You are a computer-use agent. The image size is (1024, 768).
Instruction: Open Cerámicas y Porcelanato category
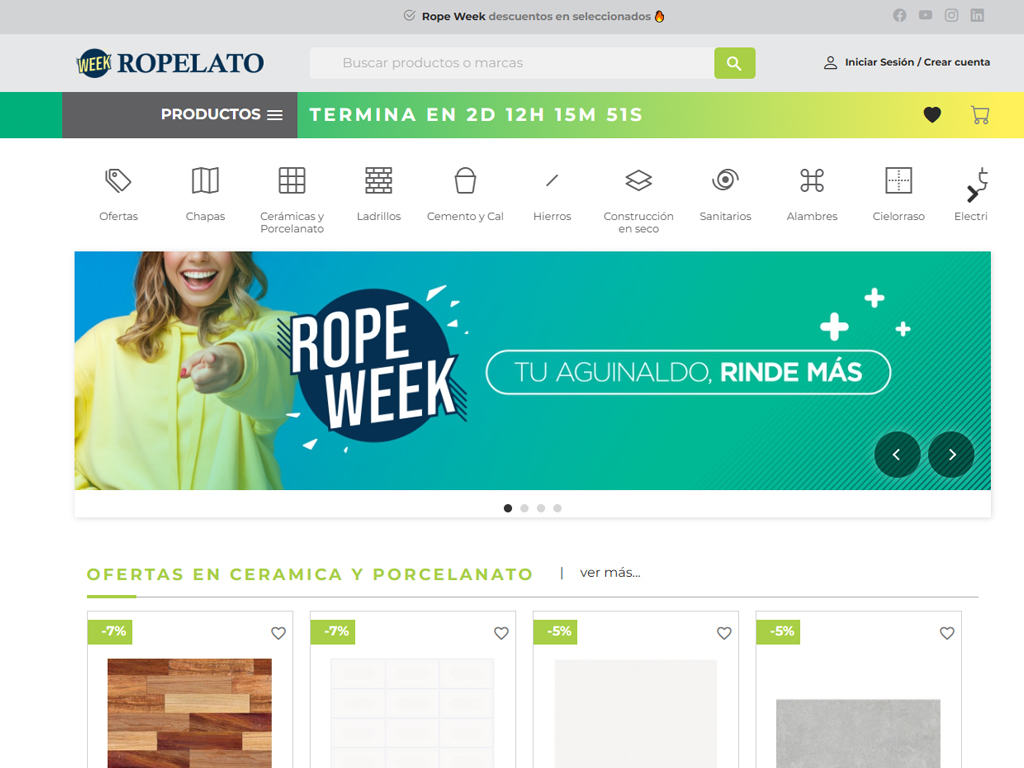[292, 200]
